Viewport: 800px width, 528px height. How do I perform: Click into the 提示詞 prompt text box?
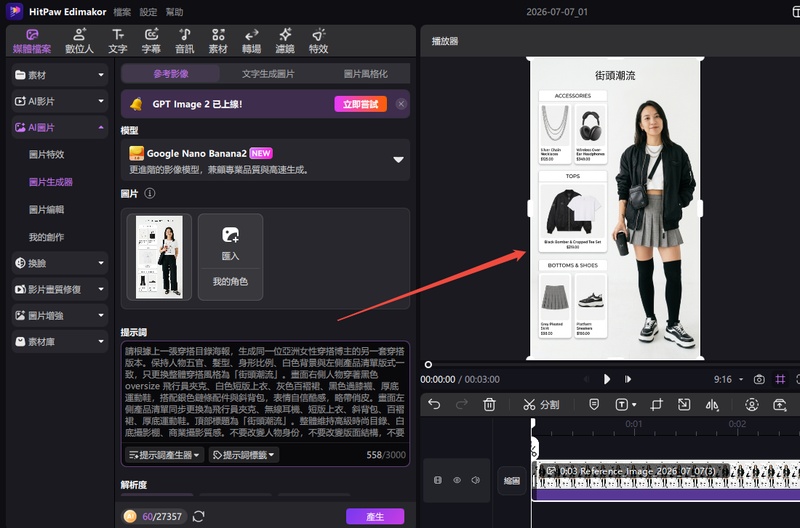tap(265, 392)
